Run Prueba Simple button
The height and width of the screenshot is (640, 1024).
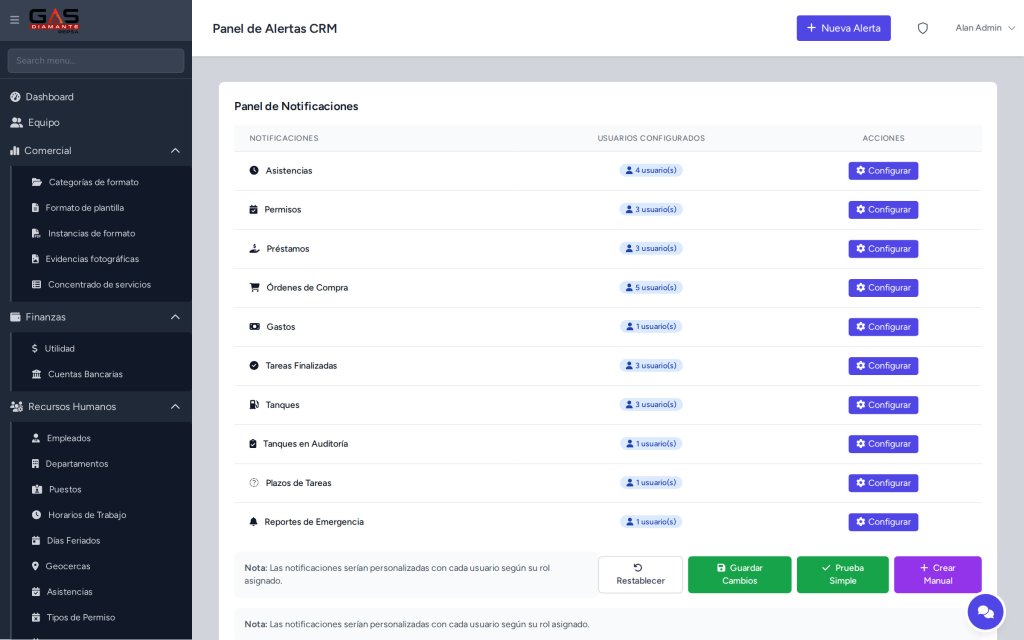click(842, 575)
